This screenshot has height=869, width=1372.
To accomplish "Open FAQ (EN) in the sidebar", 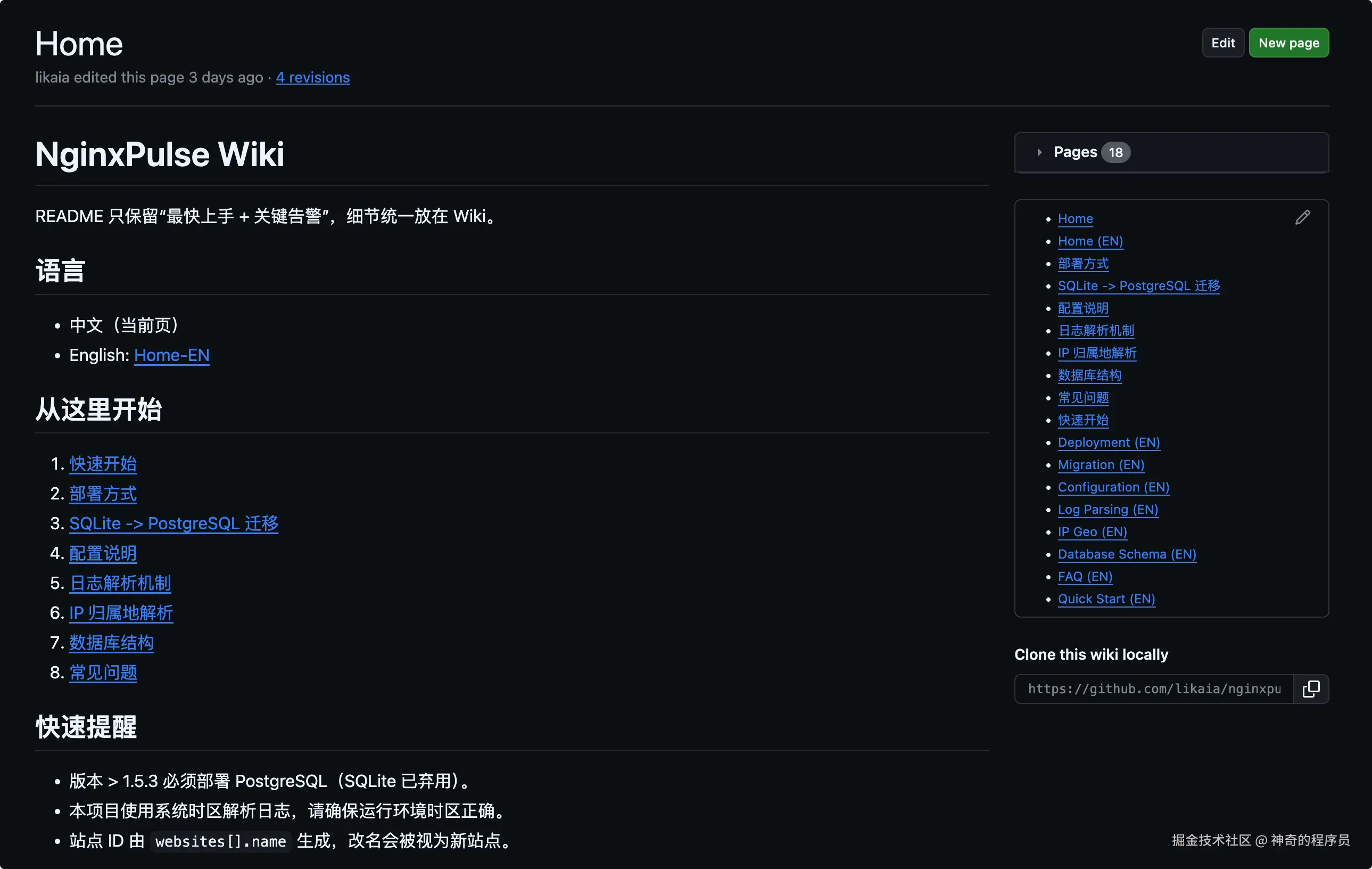I will [x=1084, y=577].
